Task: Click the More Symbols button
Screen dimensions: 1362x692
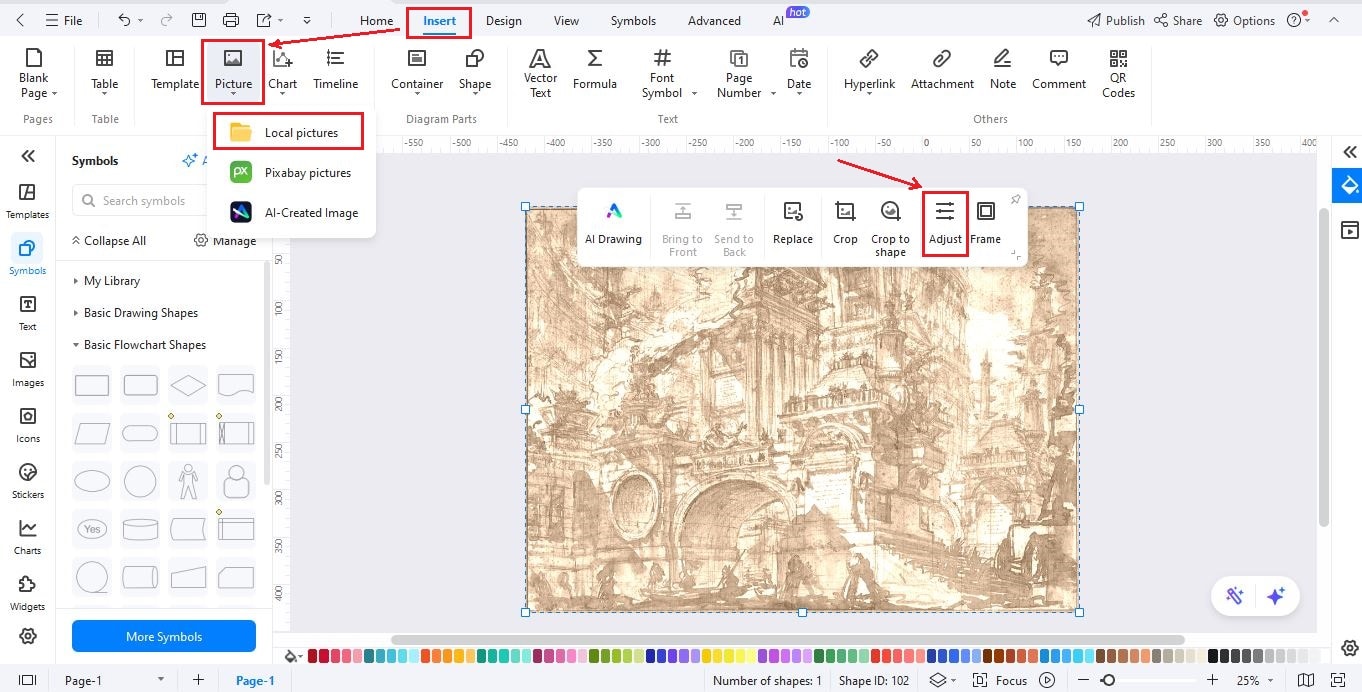Action: (164, 637)
